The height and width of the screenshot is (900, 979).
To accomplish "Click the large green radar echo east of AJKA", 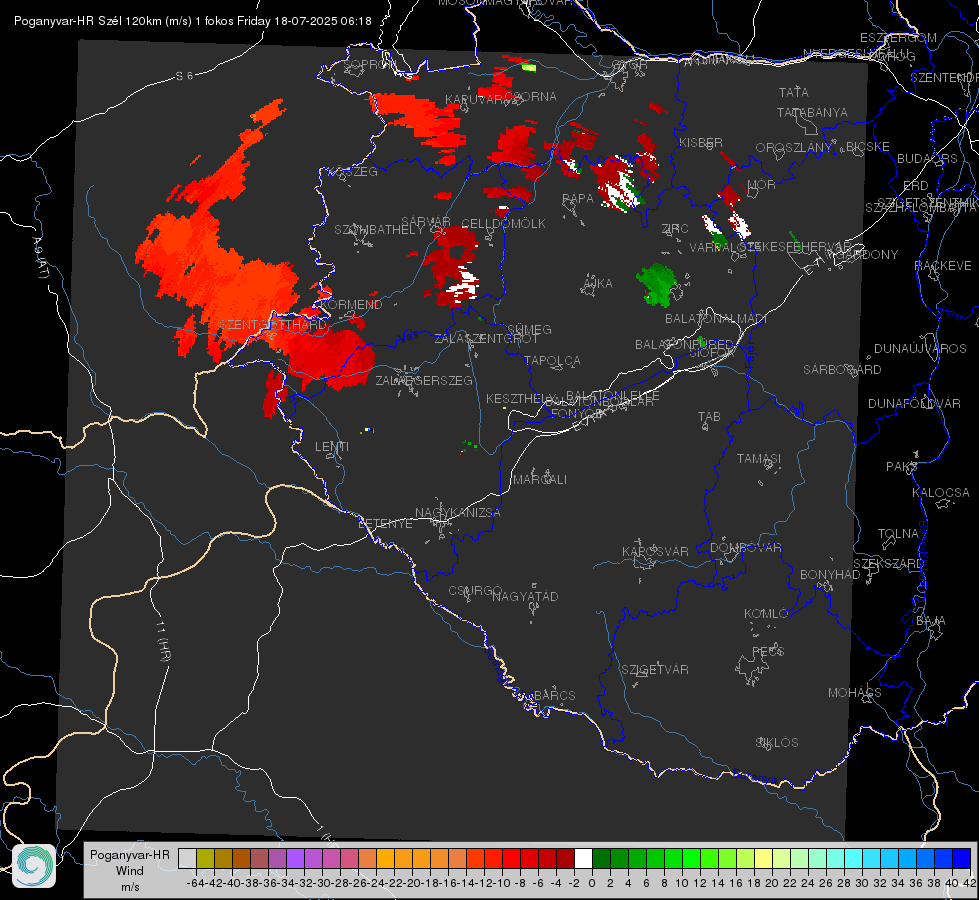I will click(657, 284).
